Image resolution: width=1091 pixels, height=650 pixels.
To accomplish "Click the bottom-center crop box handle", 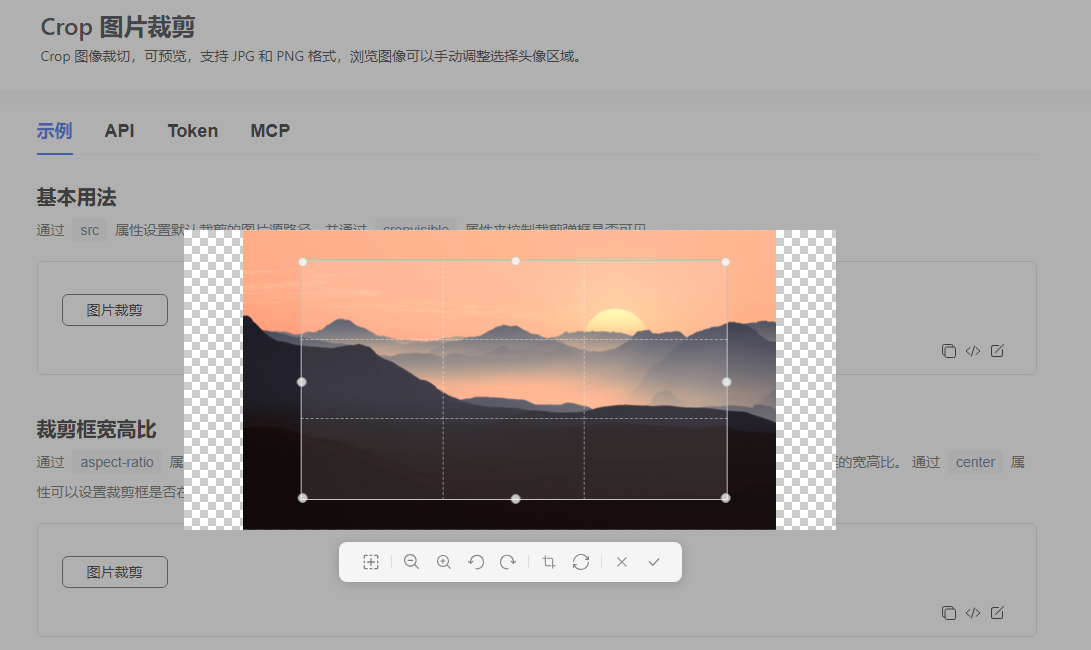I will point(516,499).
